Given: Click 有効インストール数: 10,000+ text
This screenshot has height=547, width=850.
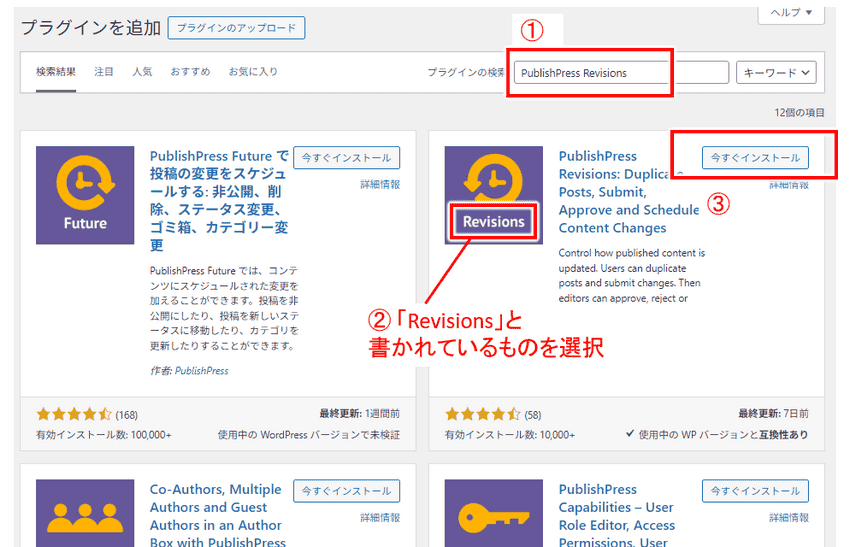Looking at the screenshot, I should [510, 435].
